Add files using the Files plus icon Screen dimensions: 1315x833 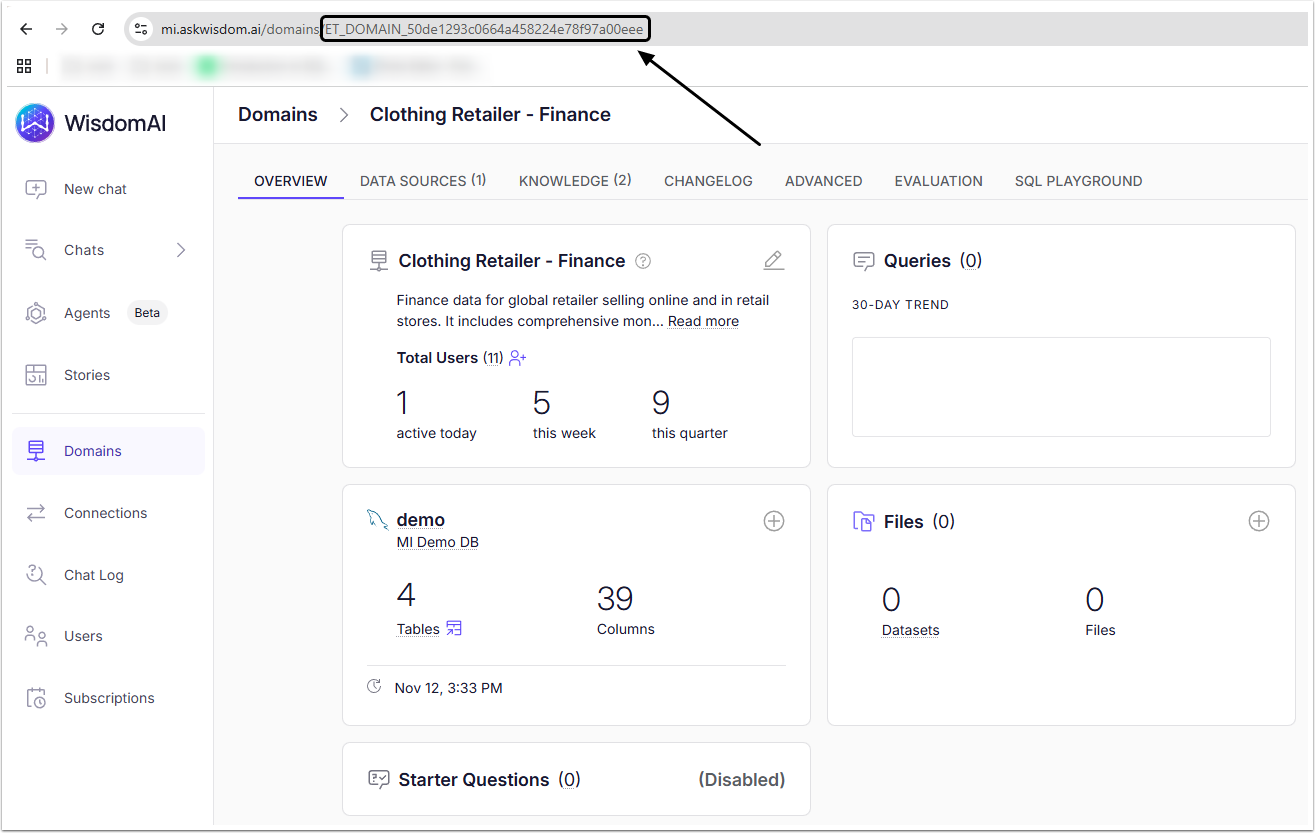click(x=1258, y=521)
